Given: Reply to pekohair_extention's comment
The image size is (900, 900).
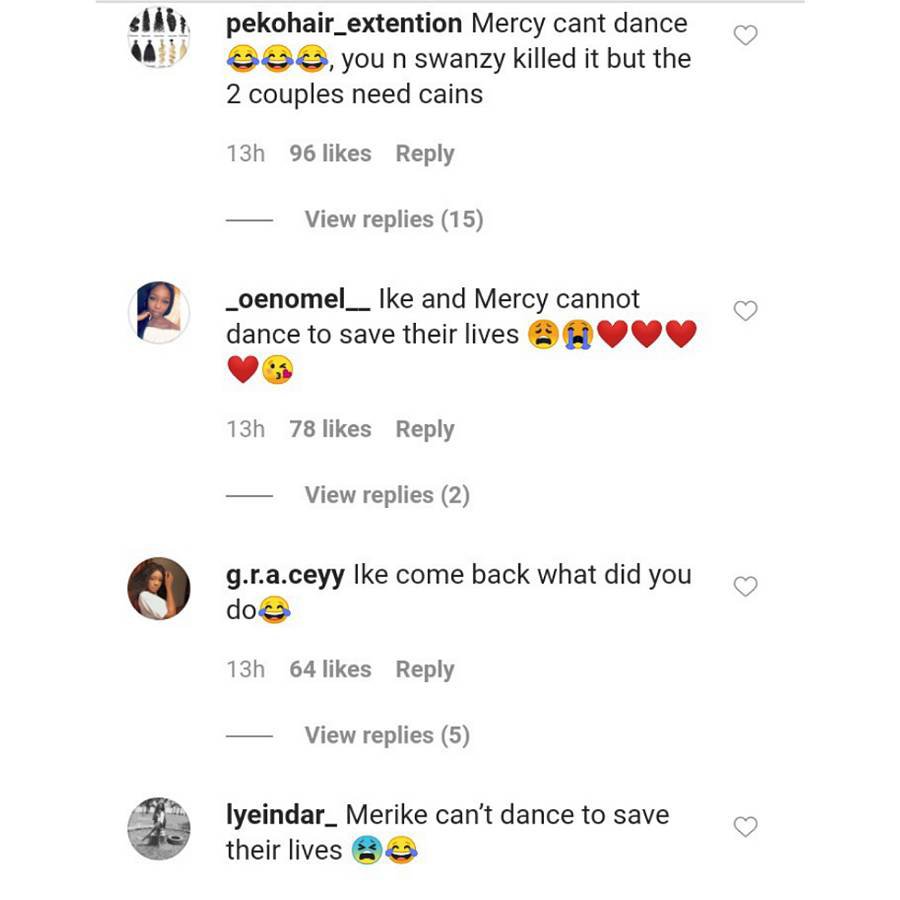Looking at the screenshot, I should (x=425, y=154).
